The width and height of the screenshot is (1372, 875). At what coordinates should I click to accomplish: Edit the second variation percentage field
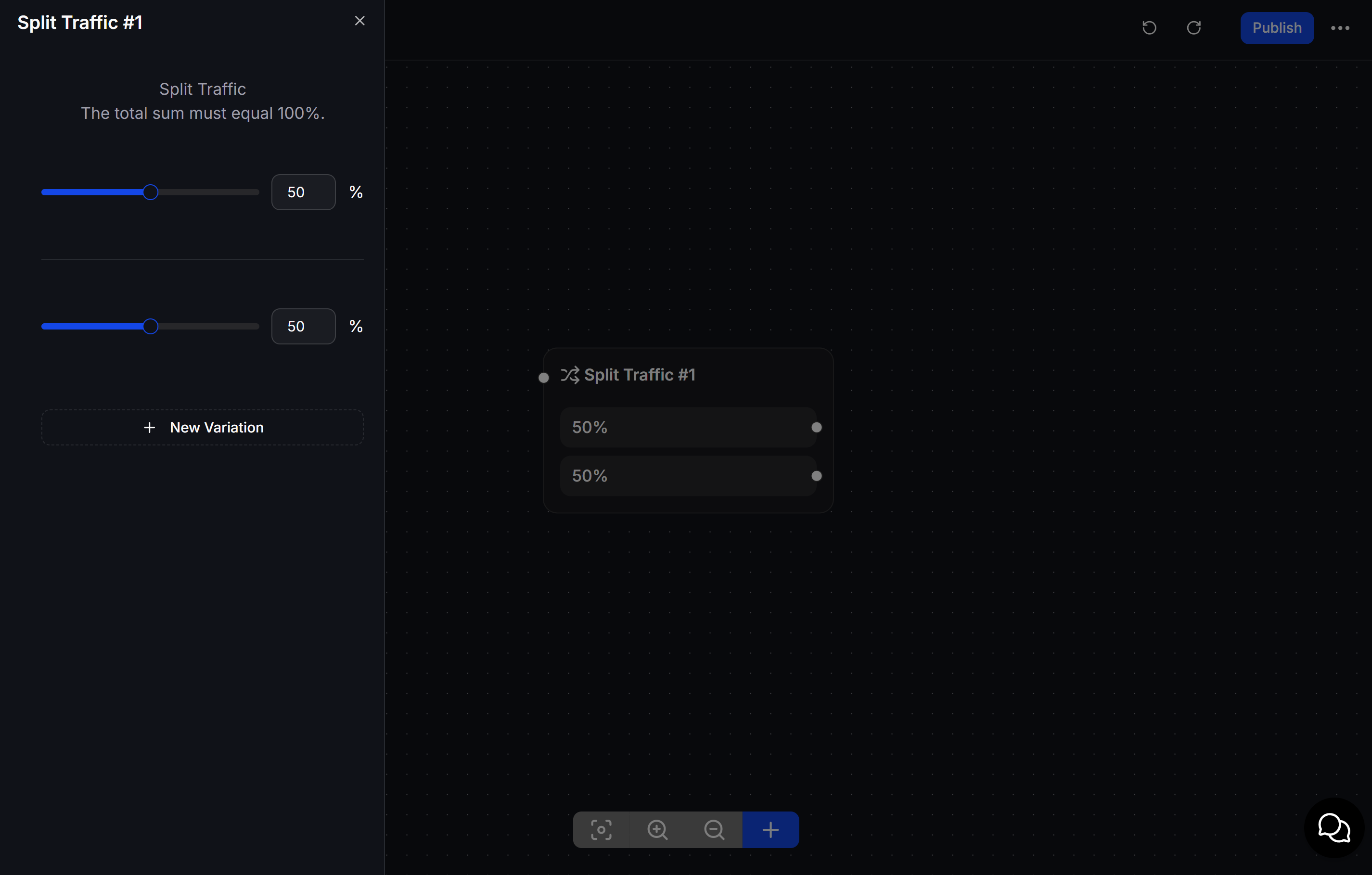[x=303, y=327]
